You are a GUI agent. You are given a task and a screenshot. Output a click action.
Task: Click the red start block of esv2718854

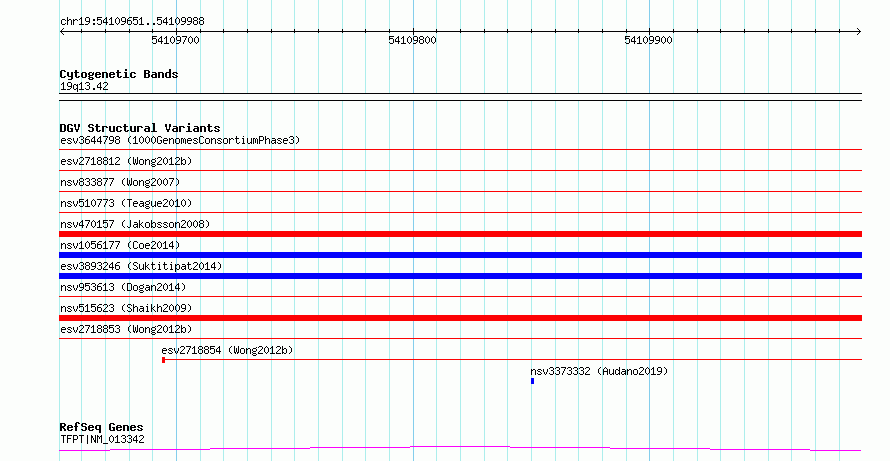click(163, 360)
